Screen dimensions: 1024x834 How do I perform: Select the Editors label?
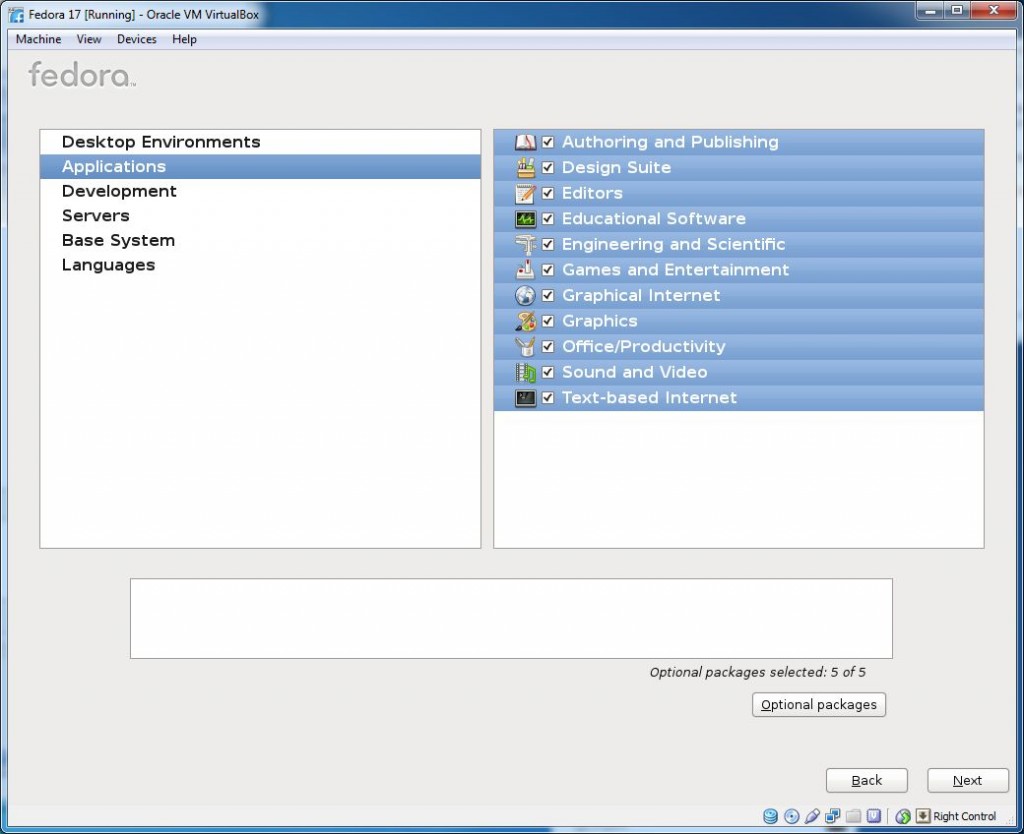pyautogui.click(x=592, y=193)
